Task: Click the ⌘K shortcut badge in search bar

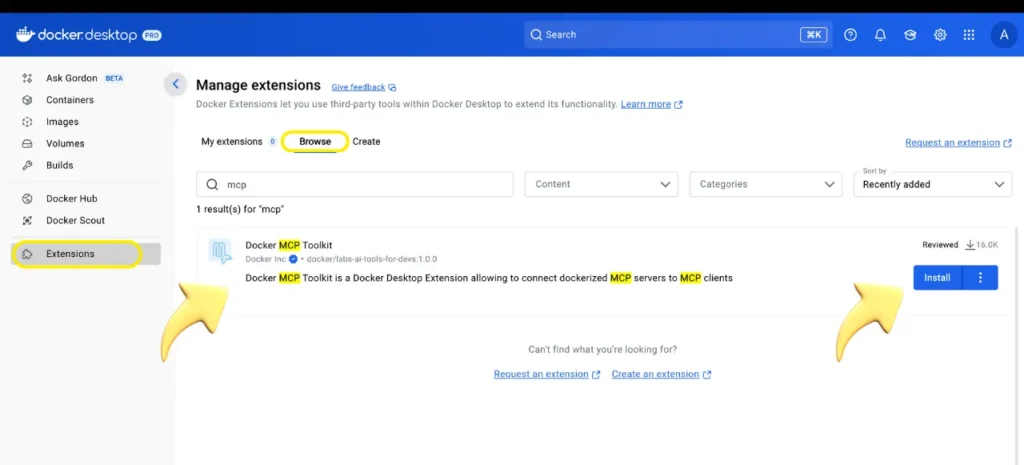Action: pyautogui.click(x=814, y=35)
